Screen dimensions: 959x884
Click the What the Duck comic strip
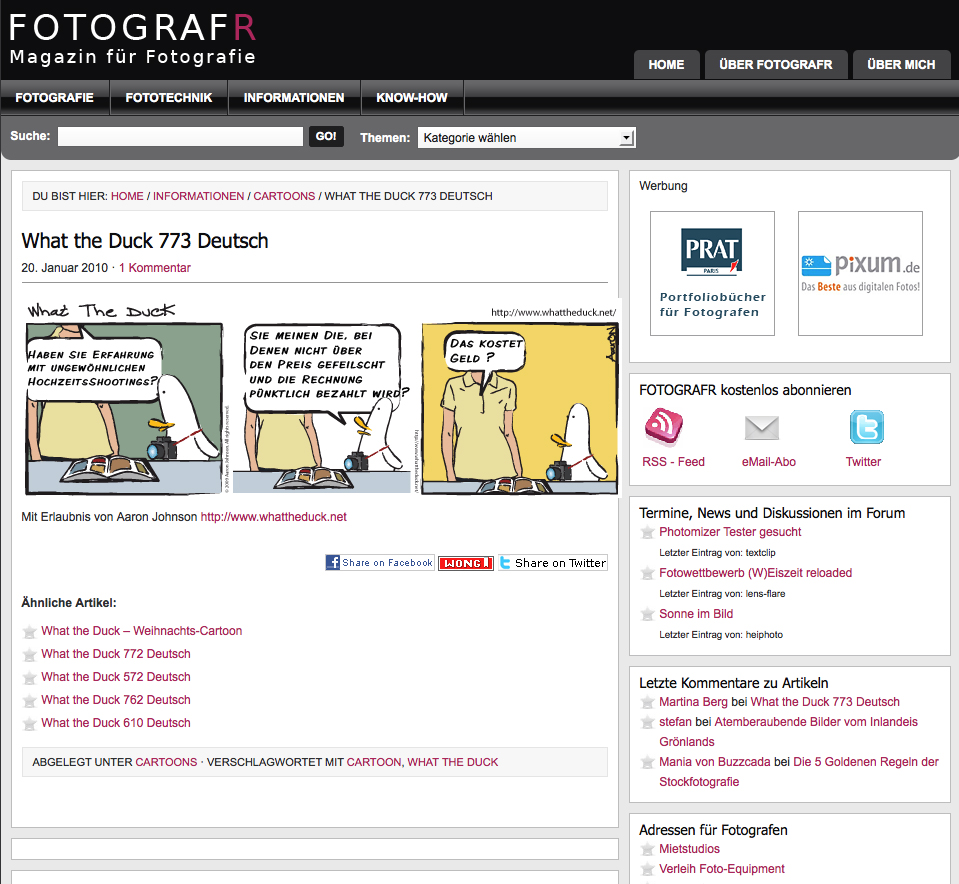(x=322, y=398)
